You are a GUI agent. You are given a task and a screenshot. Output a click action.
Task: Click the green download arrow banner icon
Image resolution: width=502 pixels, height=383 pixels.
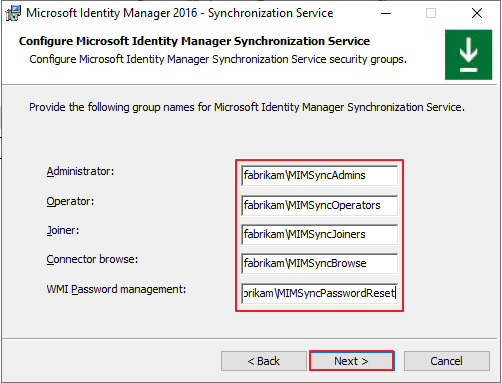pos(468,55)
